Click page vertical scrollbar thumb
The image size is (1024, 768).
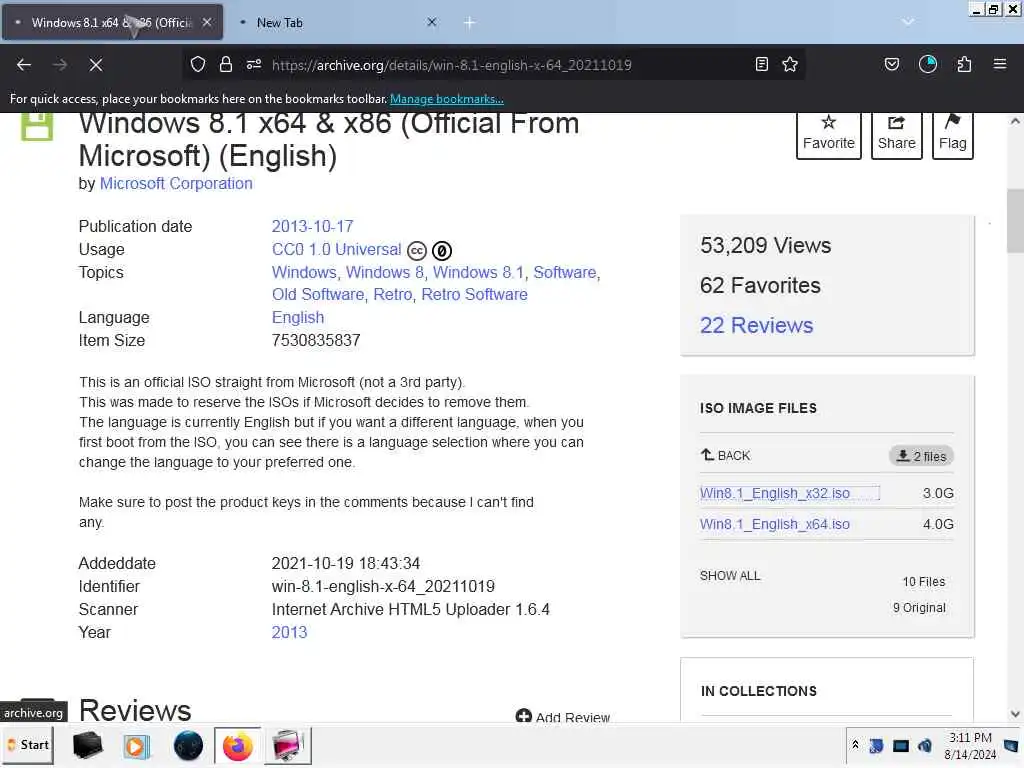click(x=1015, y=219)
